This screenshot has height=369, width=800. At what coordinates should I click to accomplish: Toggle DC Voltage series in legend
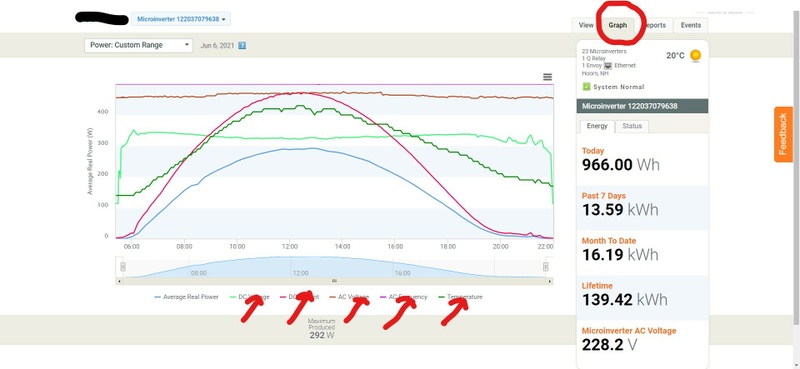tap(250, 297)
